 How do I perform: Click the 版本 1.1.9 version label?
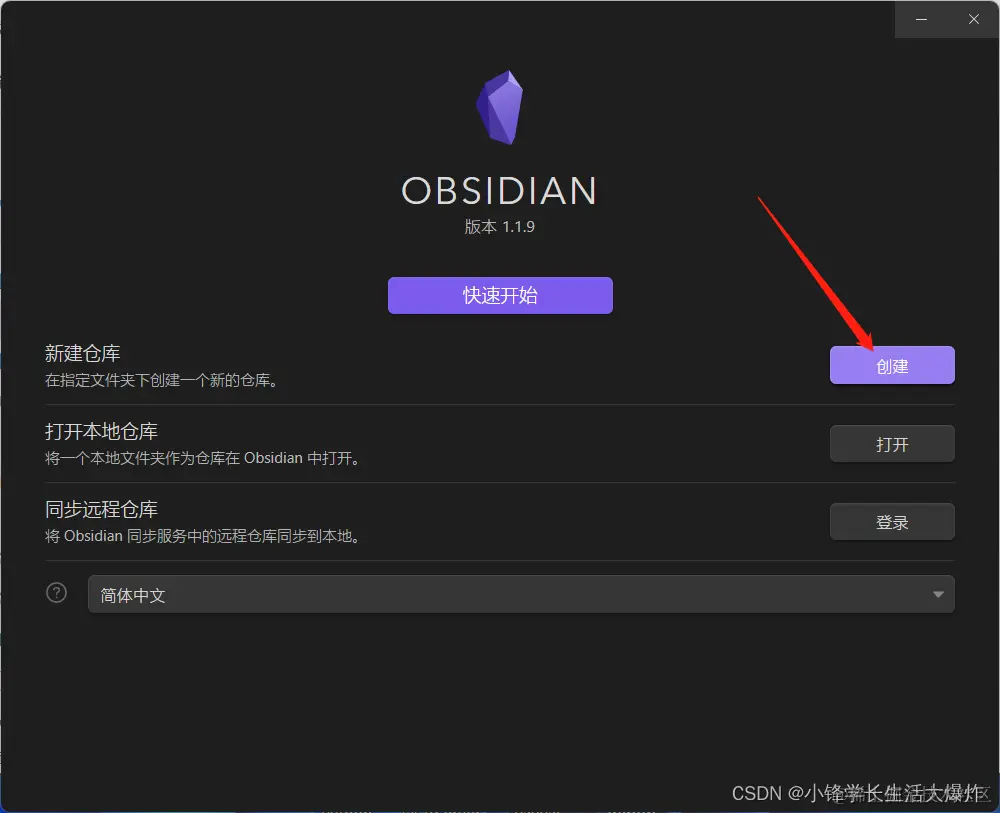click(499, 227)
